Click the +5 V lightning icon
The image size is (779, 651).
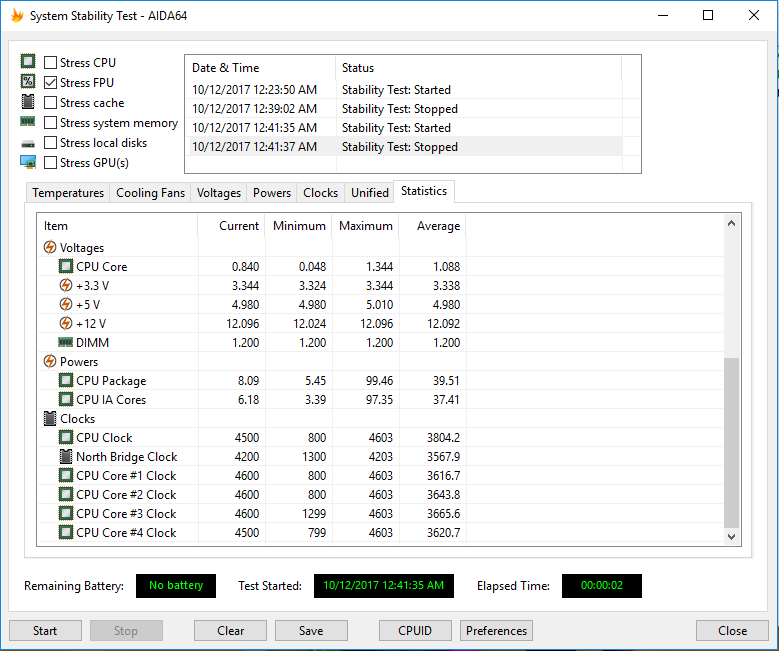66,304
